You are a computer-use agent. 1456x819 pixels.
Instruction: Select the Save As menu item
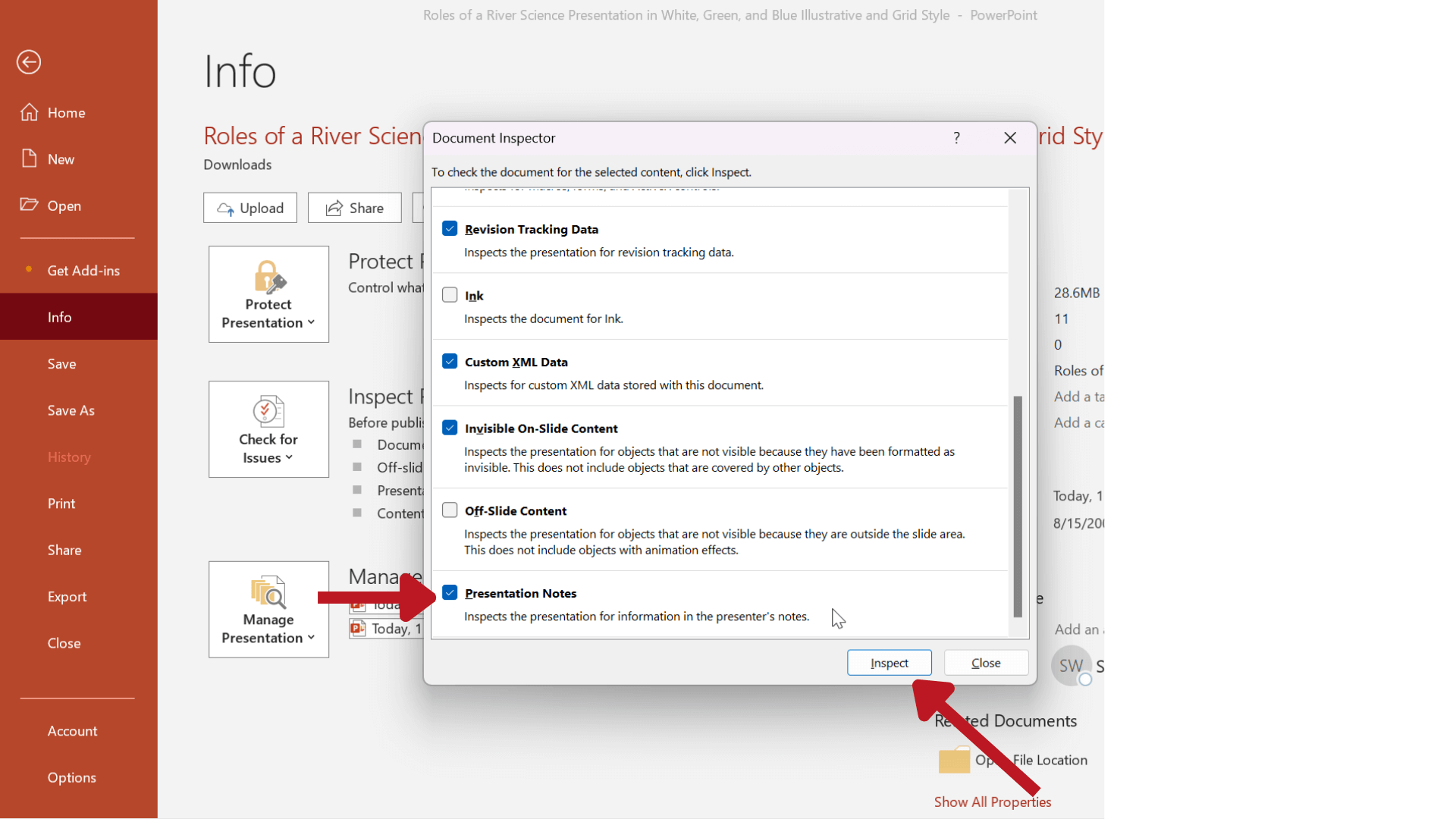tap(70, 410)
